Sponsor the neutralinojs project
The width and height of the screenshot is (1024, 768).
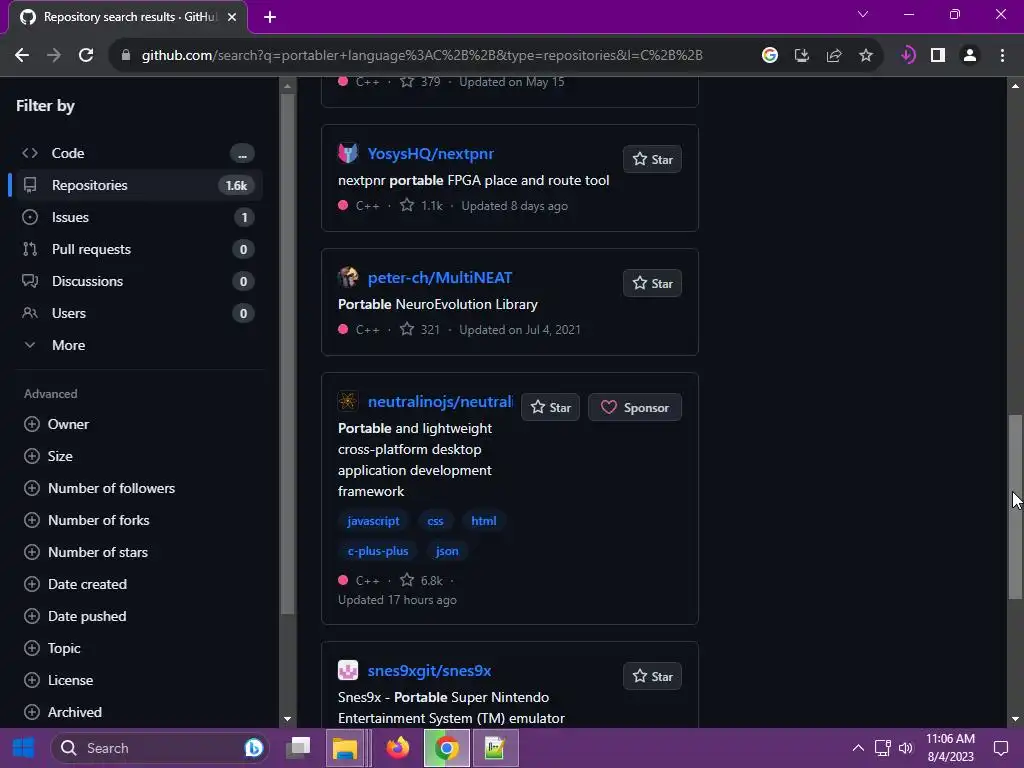point(635,408)
